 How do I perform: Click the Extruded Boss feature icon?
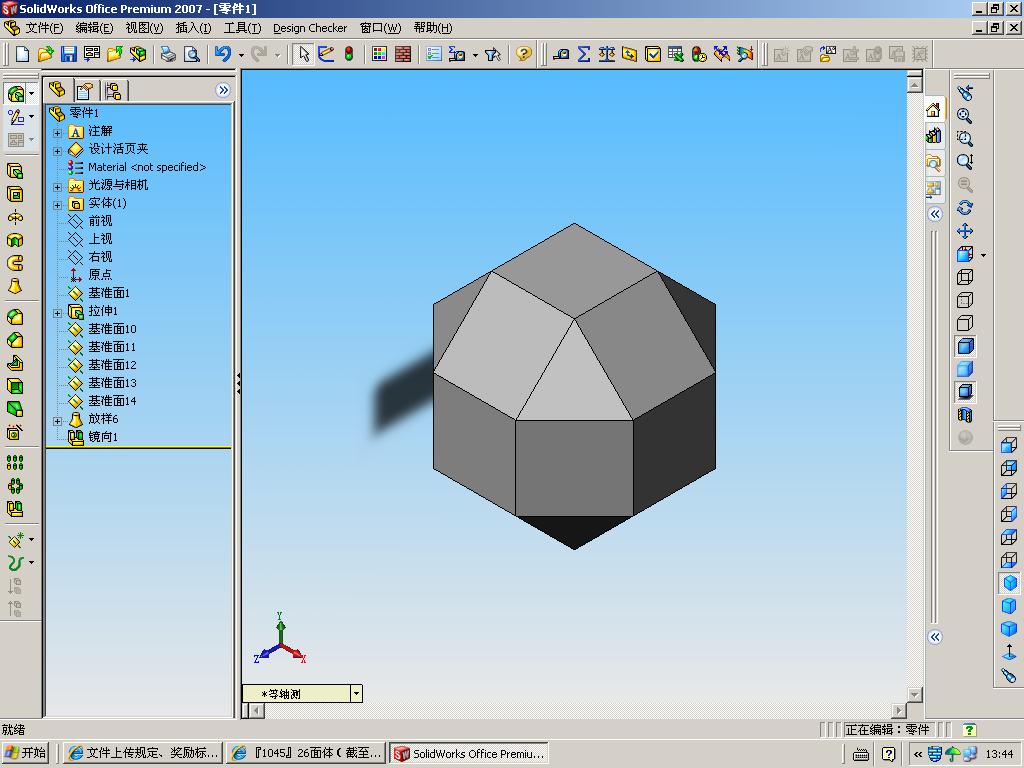coord(15,171)
